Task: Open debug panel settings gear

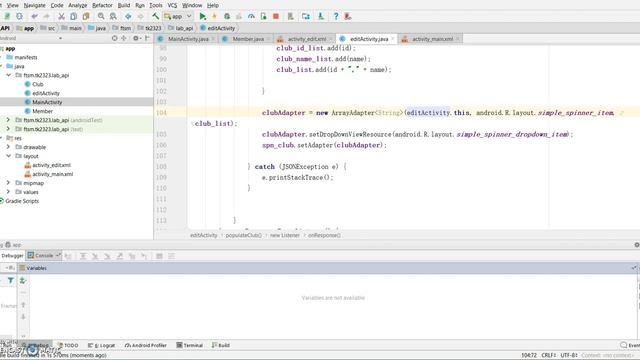Action: (637, 245)
